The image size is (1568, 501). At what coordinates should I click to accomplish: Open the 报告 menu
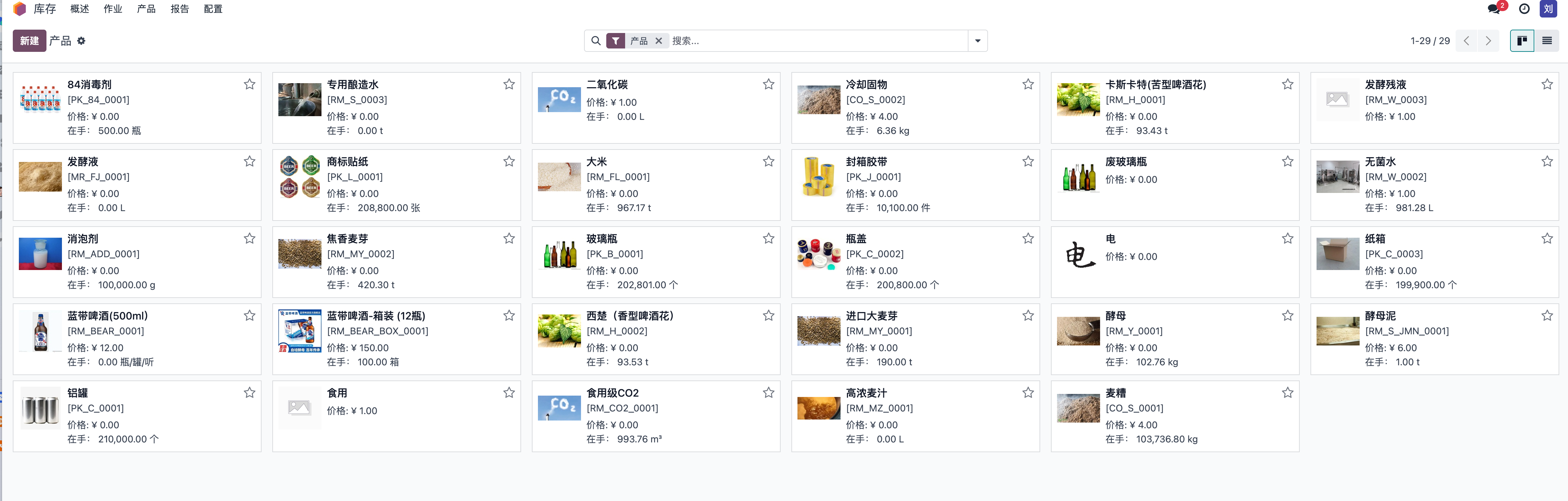[179, 8]
